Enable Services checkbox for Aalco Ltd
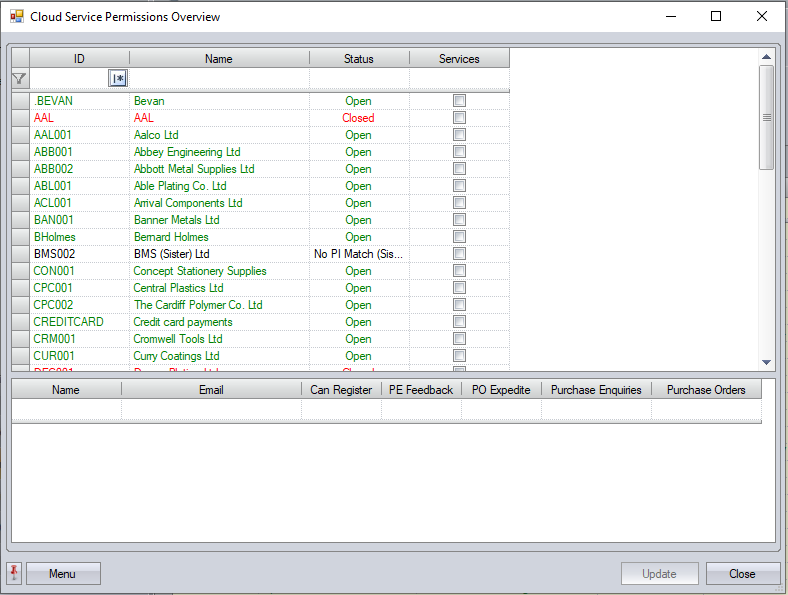The width and height of the screenshot is (788, 595). pos(459,135)
